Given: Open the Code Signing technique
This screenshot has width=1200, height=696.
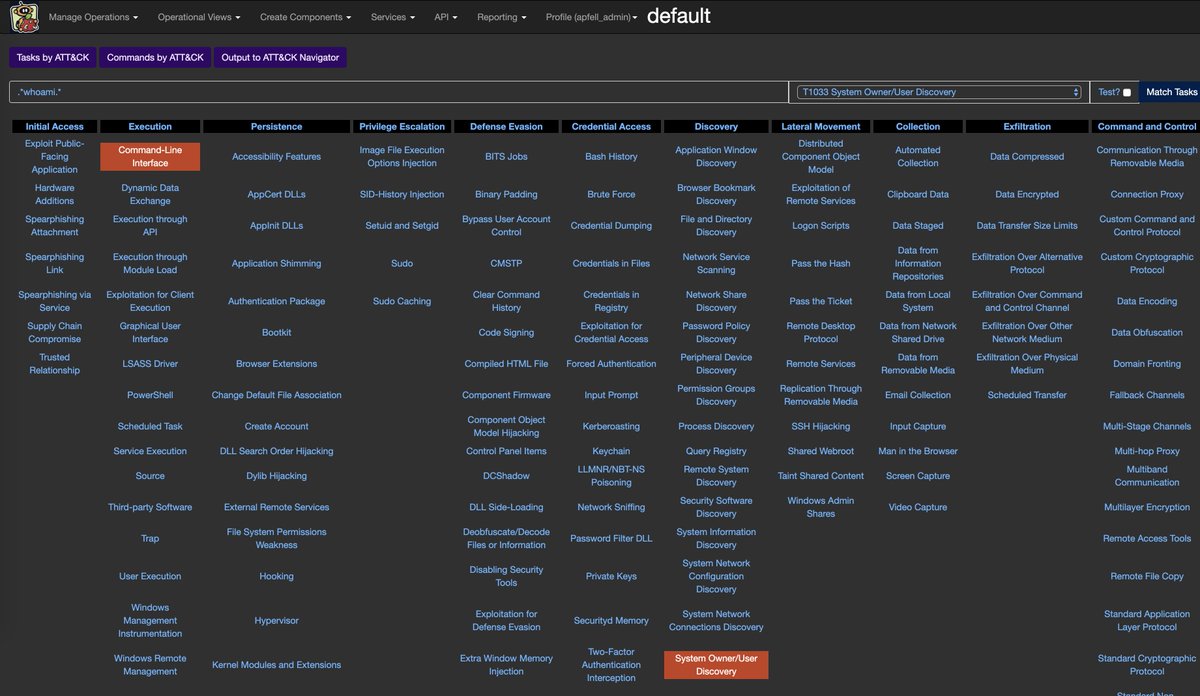Looking at the screenshot, I should point(506,333).
